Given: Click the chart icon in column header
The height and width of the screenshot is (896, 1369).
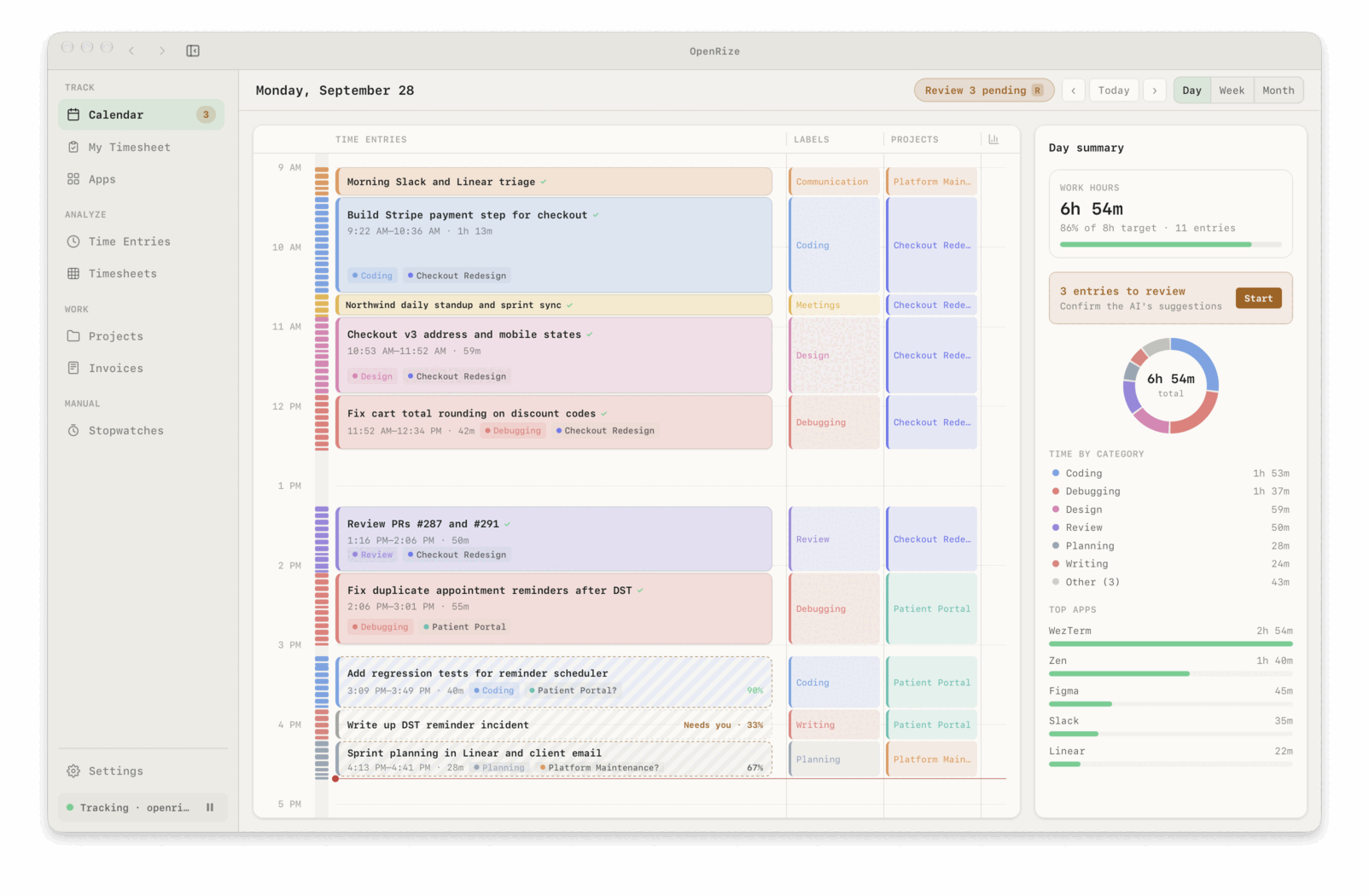Looking at the screenshot, I should click(993, 139).
